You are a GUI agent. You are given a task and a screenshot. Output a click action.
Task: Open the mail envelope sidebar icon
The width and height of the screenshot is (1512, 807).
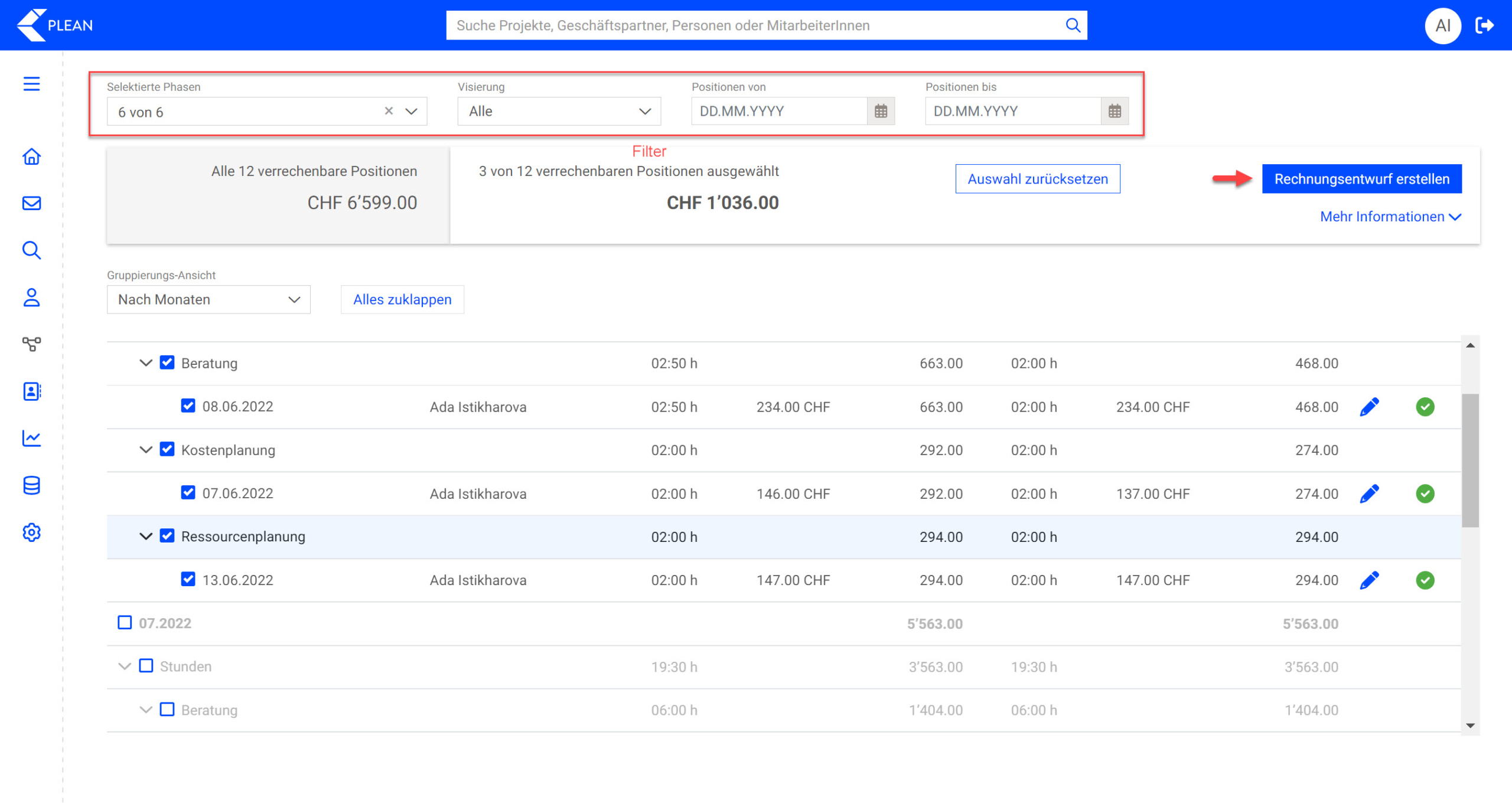31,203
